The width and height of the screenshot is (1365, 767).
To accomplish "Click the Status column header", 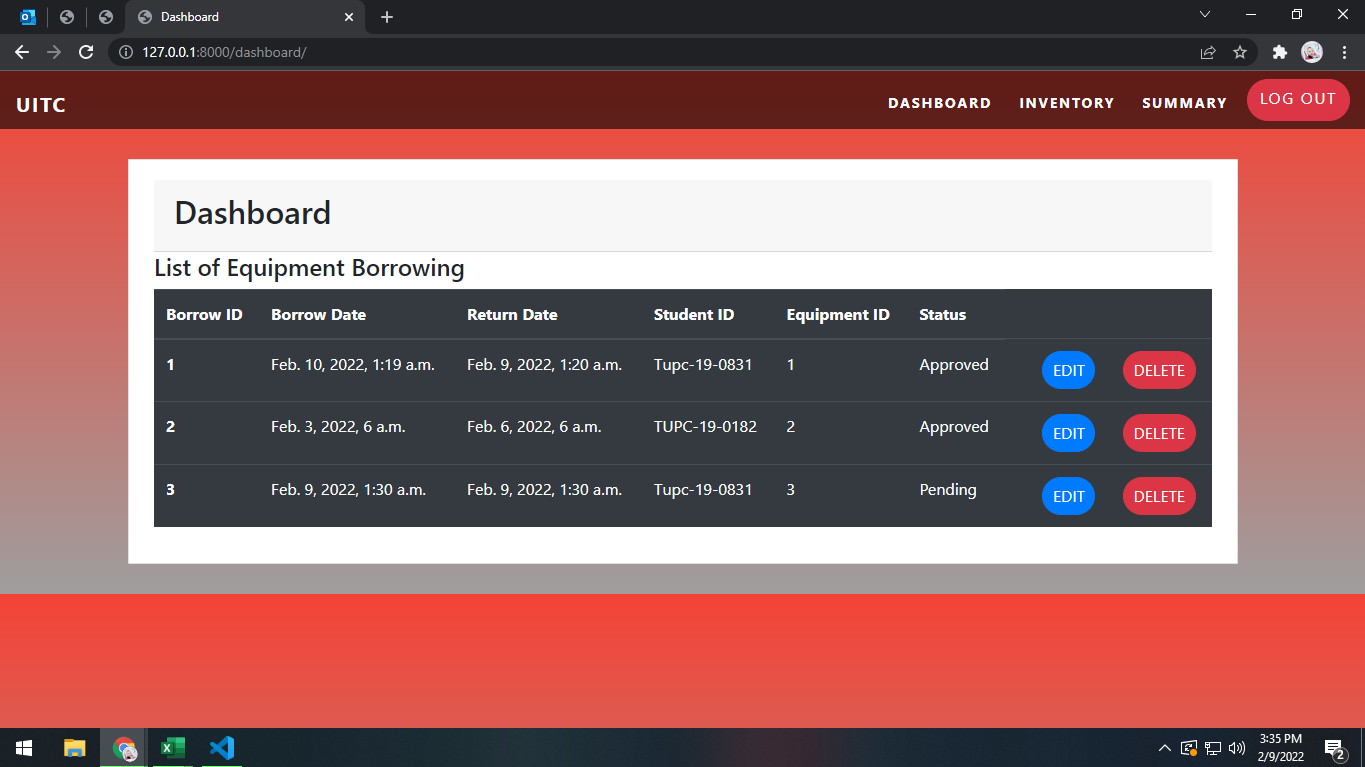I will [942, 314].
